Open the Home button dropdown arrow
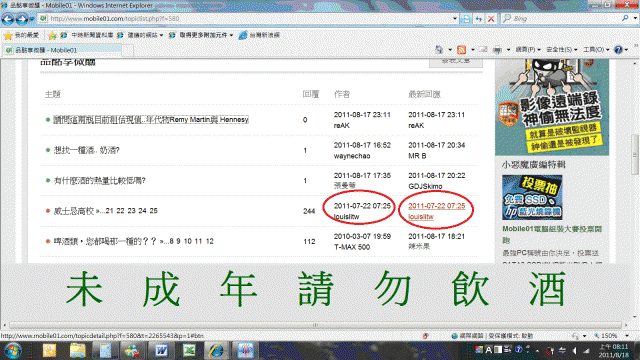The image size is (640, 360). pos(450,50)
